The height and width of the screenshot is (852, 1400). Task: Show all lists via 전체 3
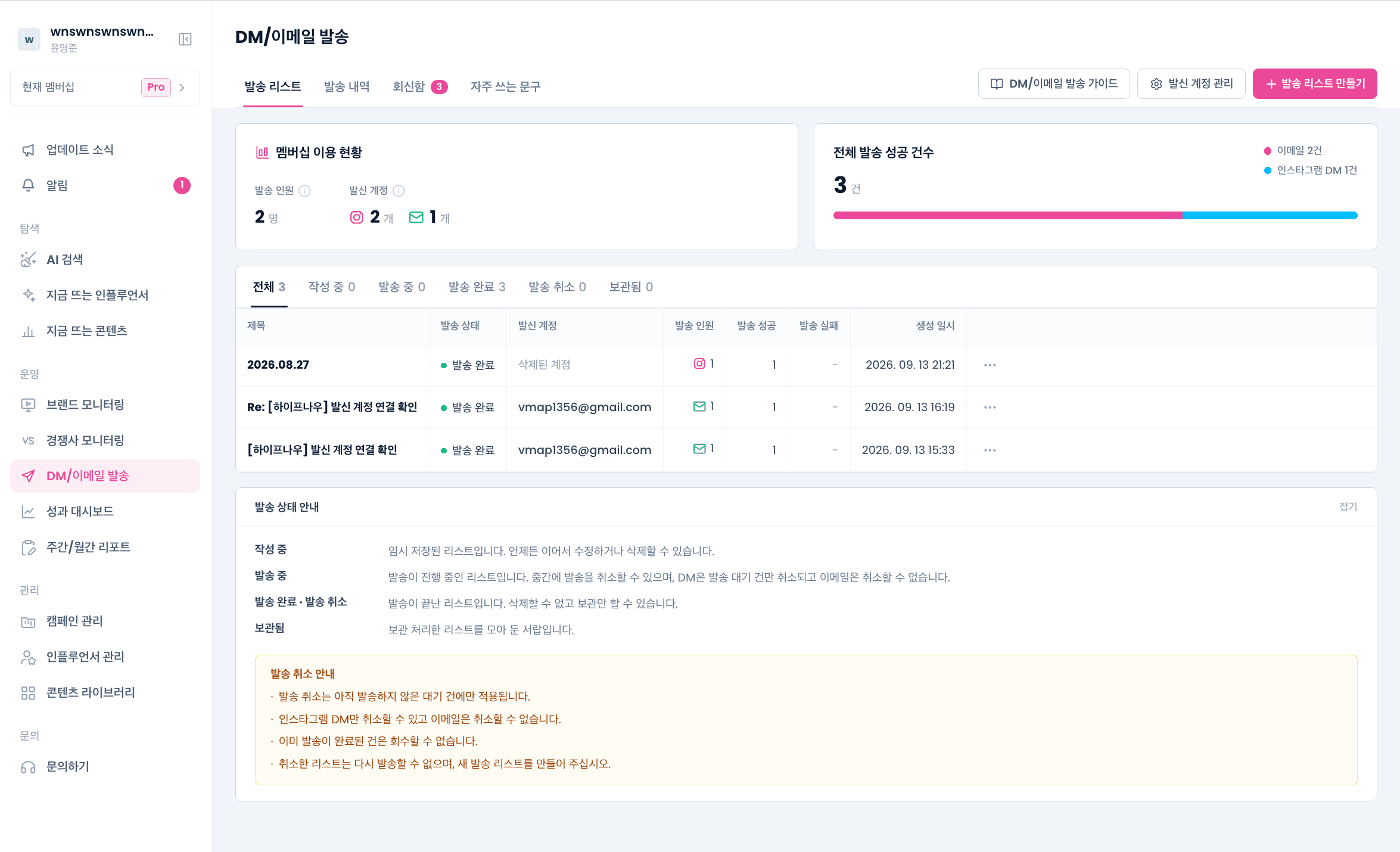point(269,287)
